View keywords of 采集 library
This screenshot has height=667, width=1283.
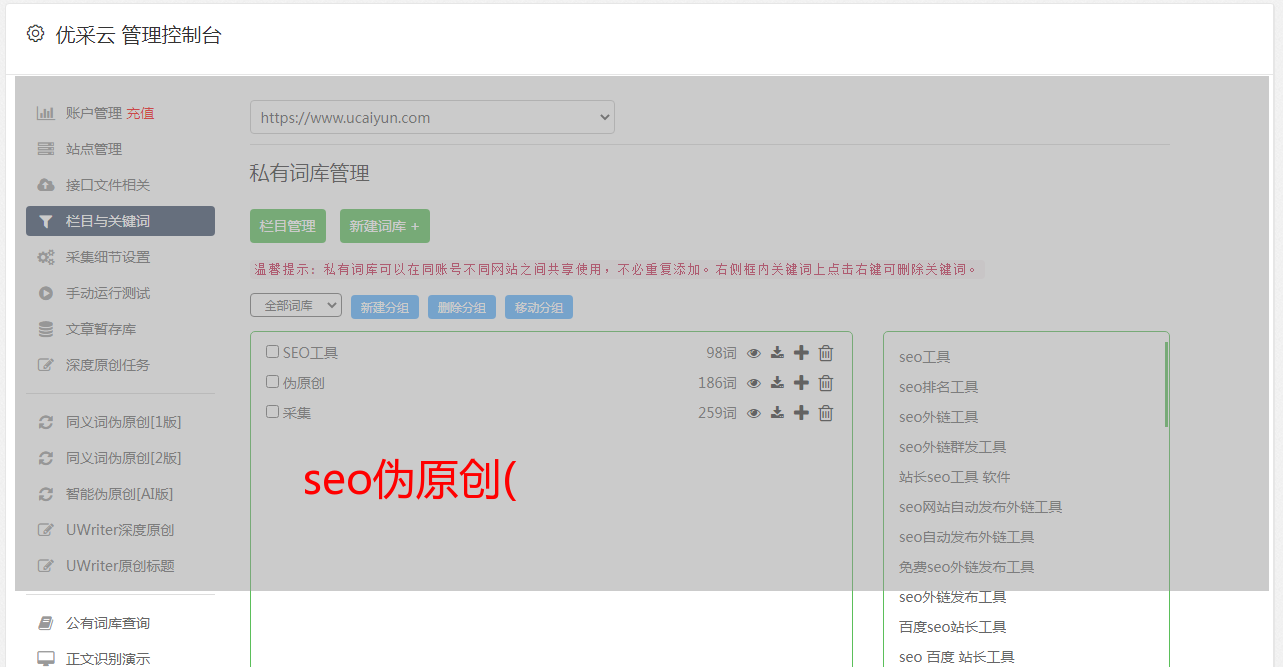click(x=754, y=413)
